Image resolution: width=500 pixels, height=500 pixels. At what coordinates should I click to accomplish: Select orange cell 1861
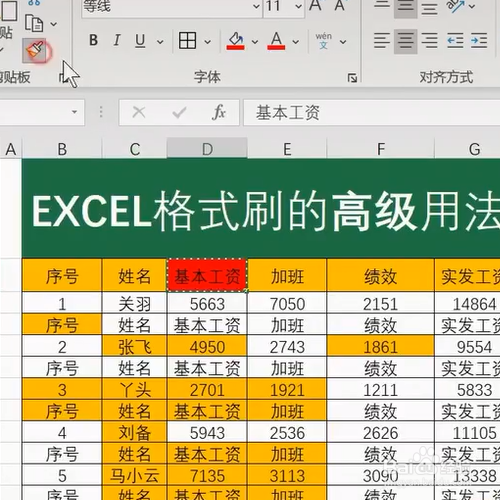pyautogui.click(x=381, y=346)
